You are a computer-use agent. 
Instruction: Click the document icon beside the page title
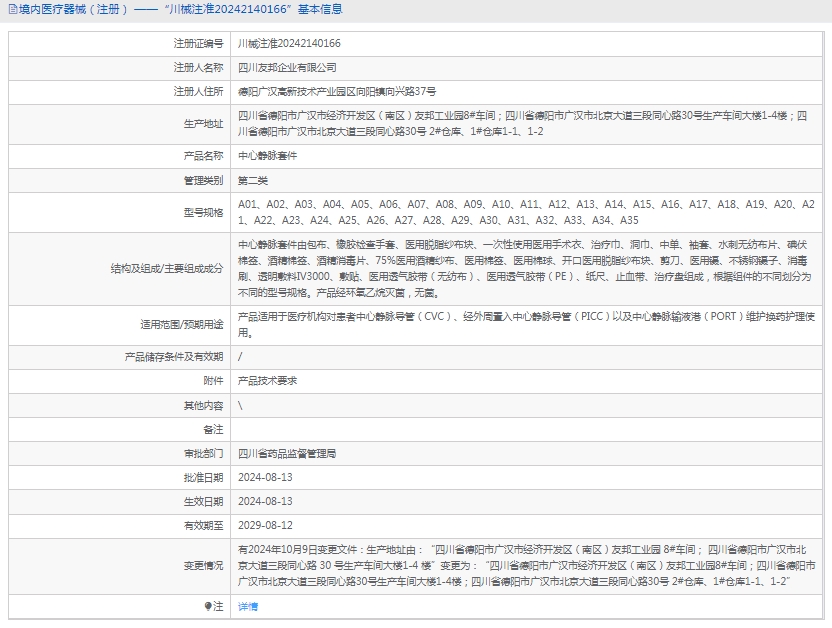(x=11, y=9)
